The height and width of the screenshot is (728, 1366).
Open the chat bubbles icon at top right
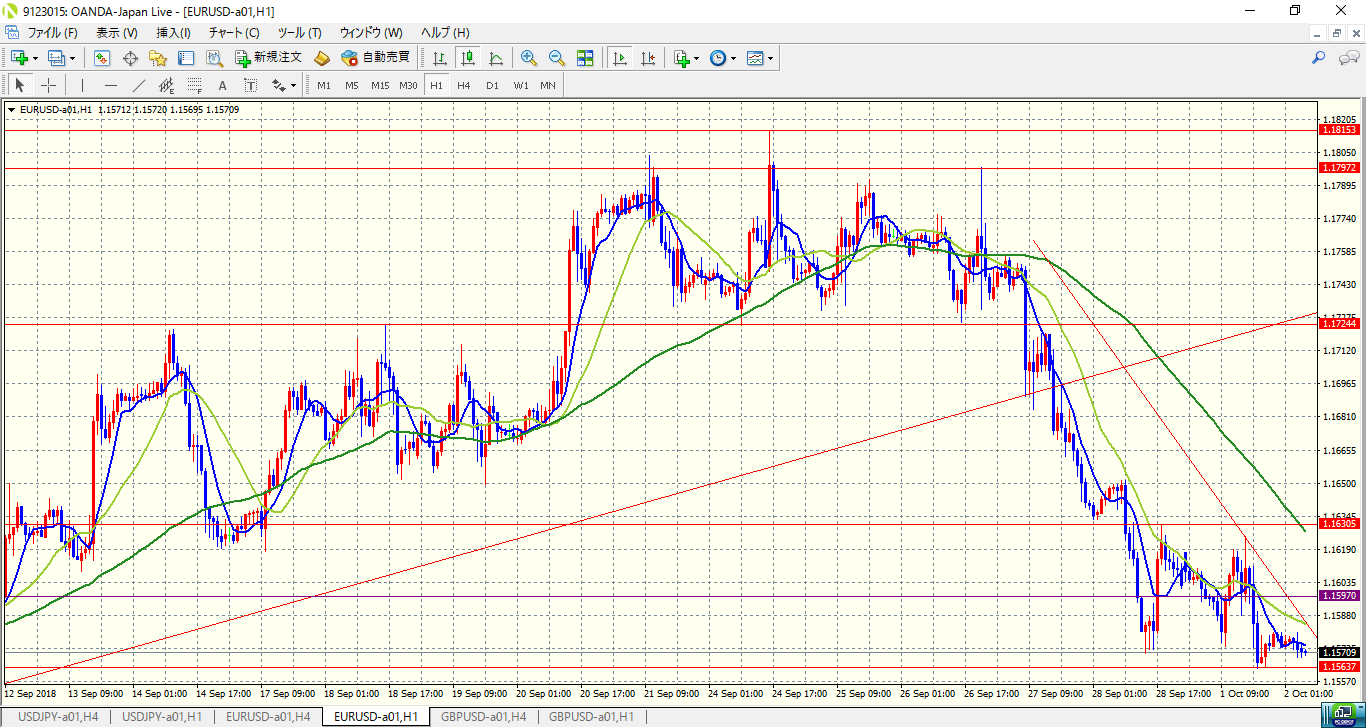click(1348, 58)
